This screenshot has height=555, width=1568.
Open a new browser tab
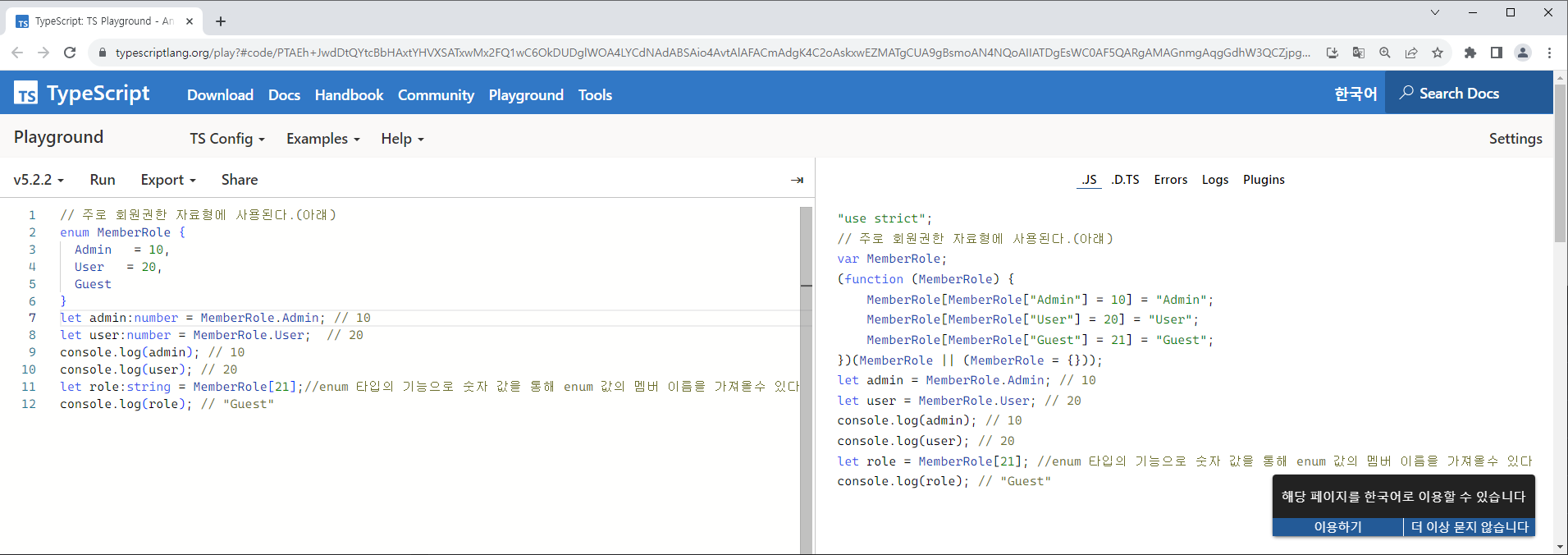[221, 21]
